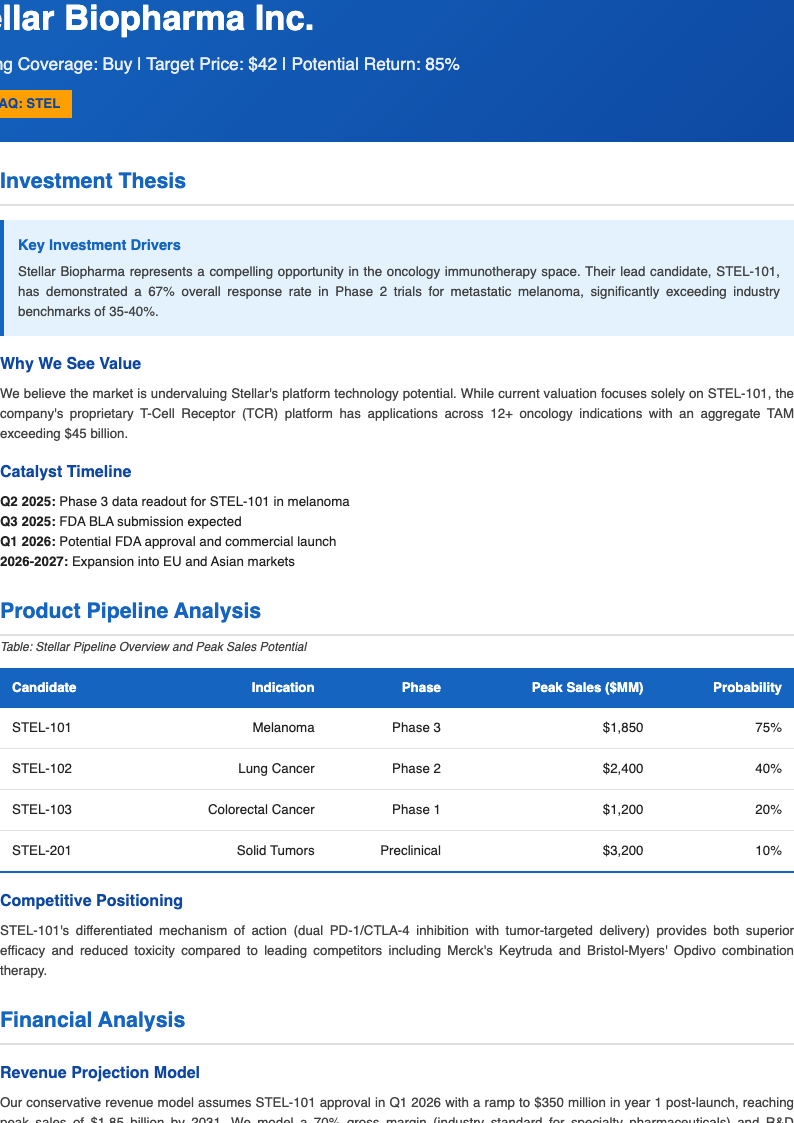The image size is (794, 1123).
Task: Click the 10% probability cell
Action: coord(768,850)
